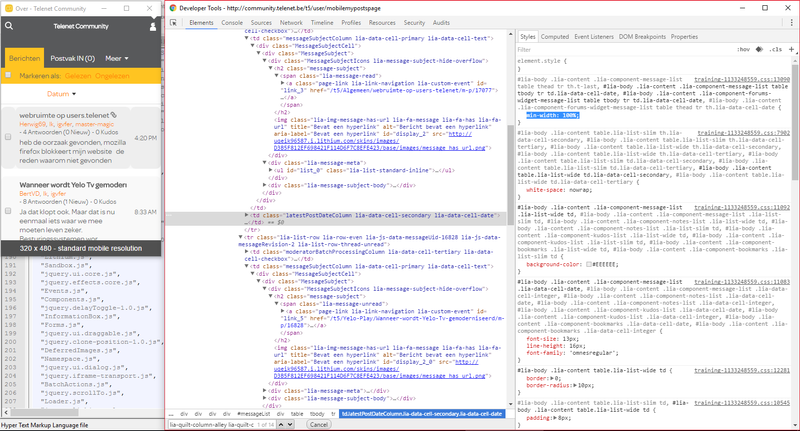Open author Herwig69 profile link
Viewport: 800px width, 431px height.
coord(33,124)
